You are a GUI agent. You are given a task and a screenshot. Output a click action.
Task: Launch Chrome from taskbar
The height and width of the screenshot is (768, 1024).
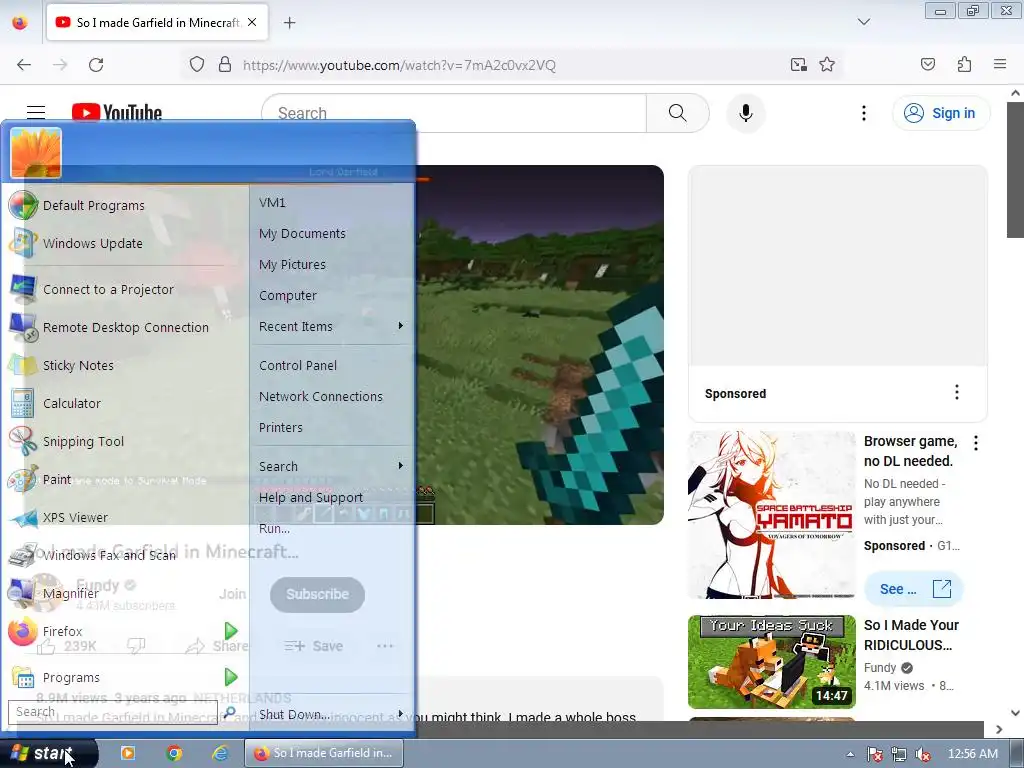pyautogui.click(x=174, y=753)
